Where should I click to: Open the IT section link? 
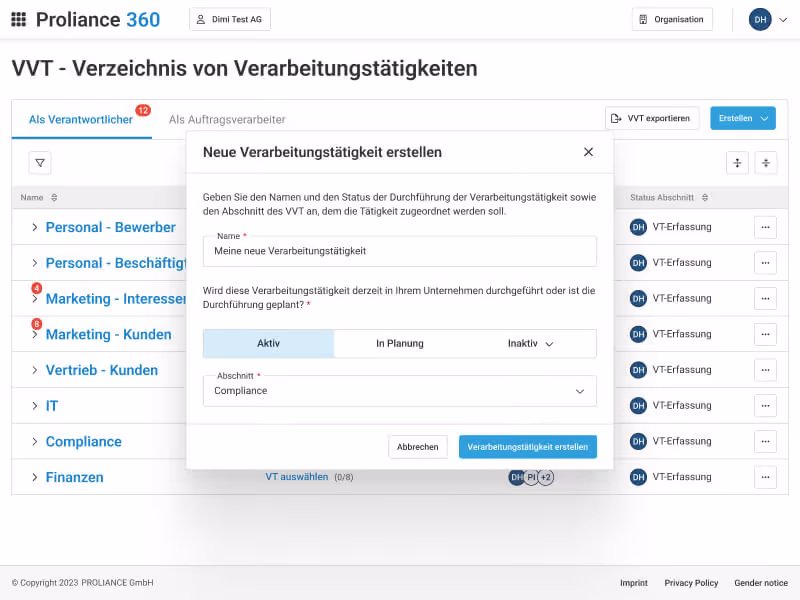(52, 406)
